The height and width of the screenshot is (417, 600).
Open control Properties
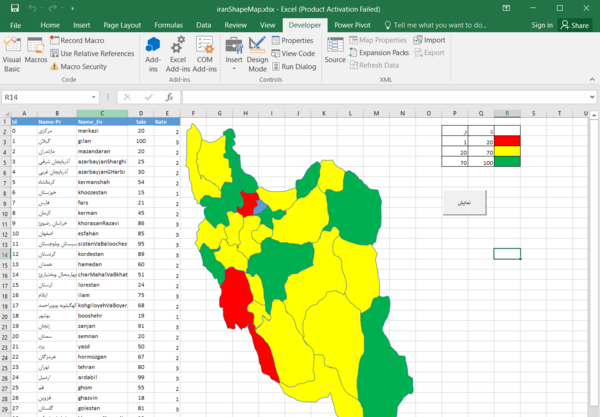[x=292, y=40]
